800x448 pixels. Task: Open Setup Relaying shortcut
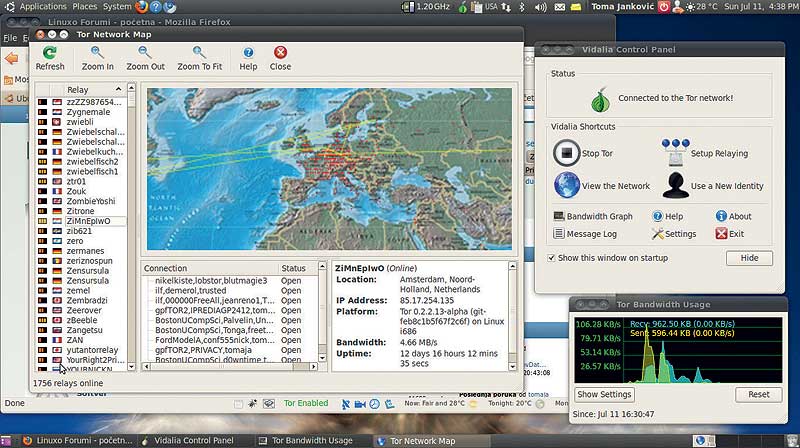(705, 153)
